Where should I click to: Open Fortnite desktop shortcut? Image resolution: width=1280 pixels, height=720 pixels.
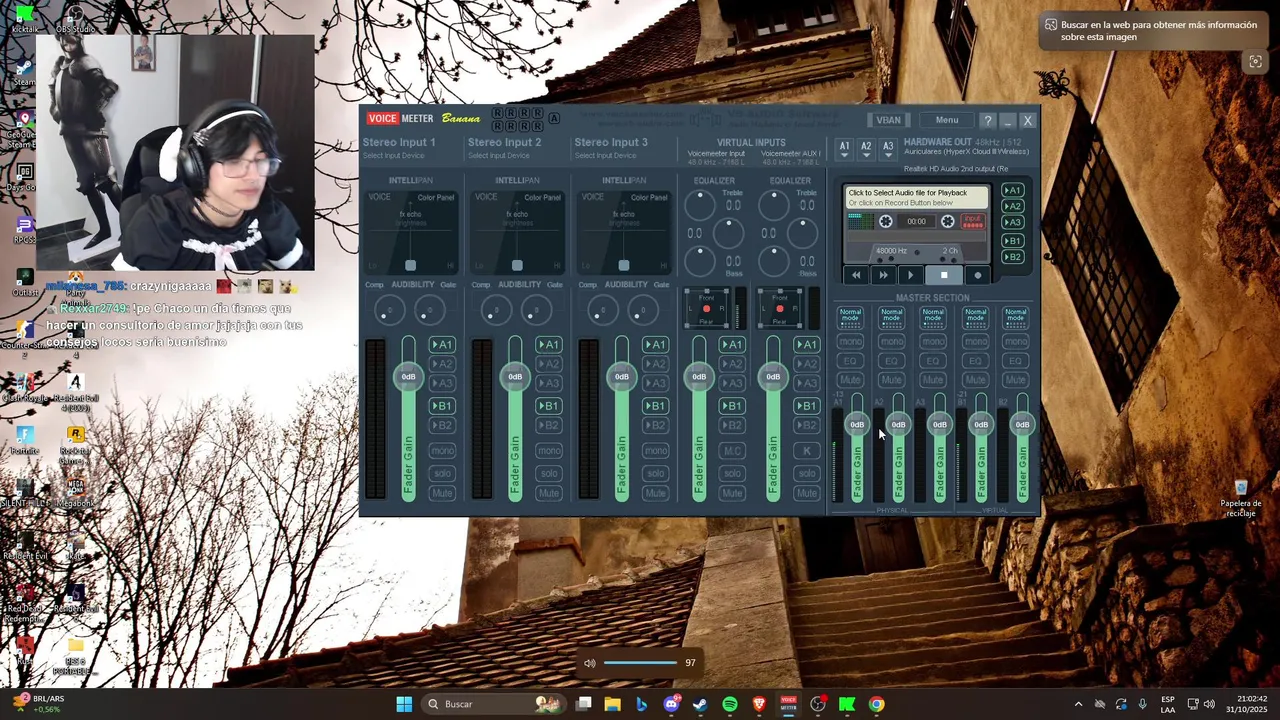pyautogui.click(x=25, y=439)
